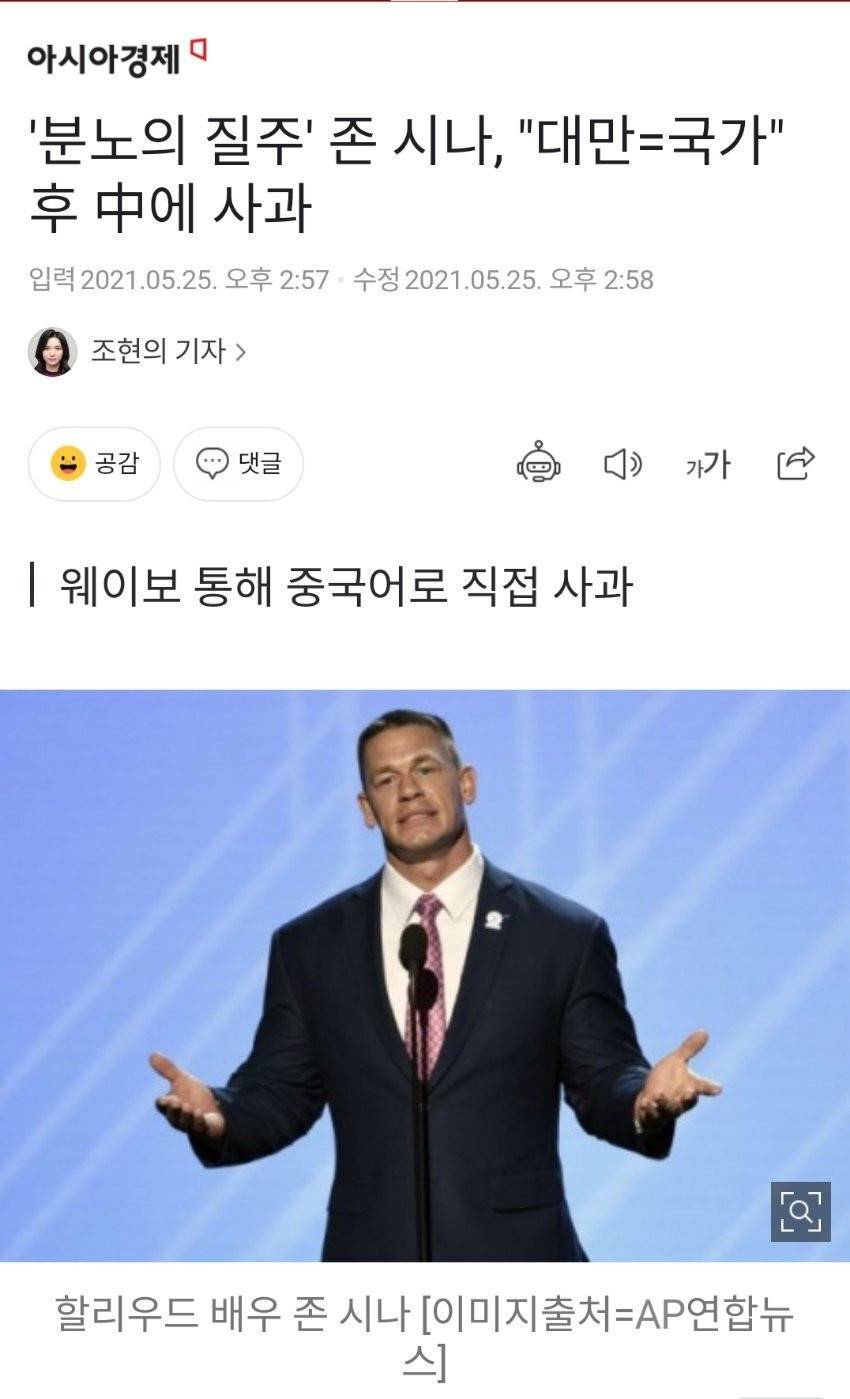850x1399 pixels.
Task: Share the article via share icon
Action: 796,463
